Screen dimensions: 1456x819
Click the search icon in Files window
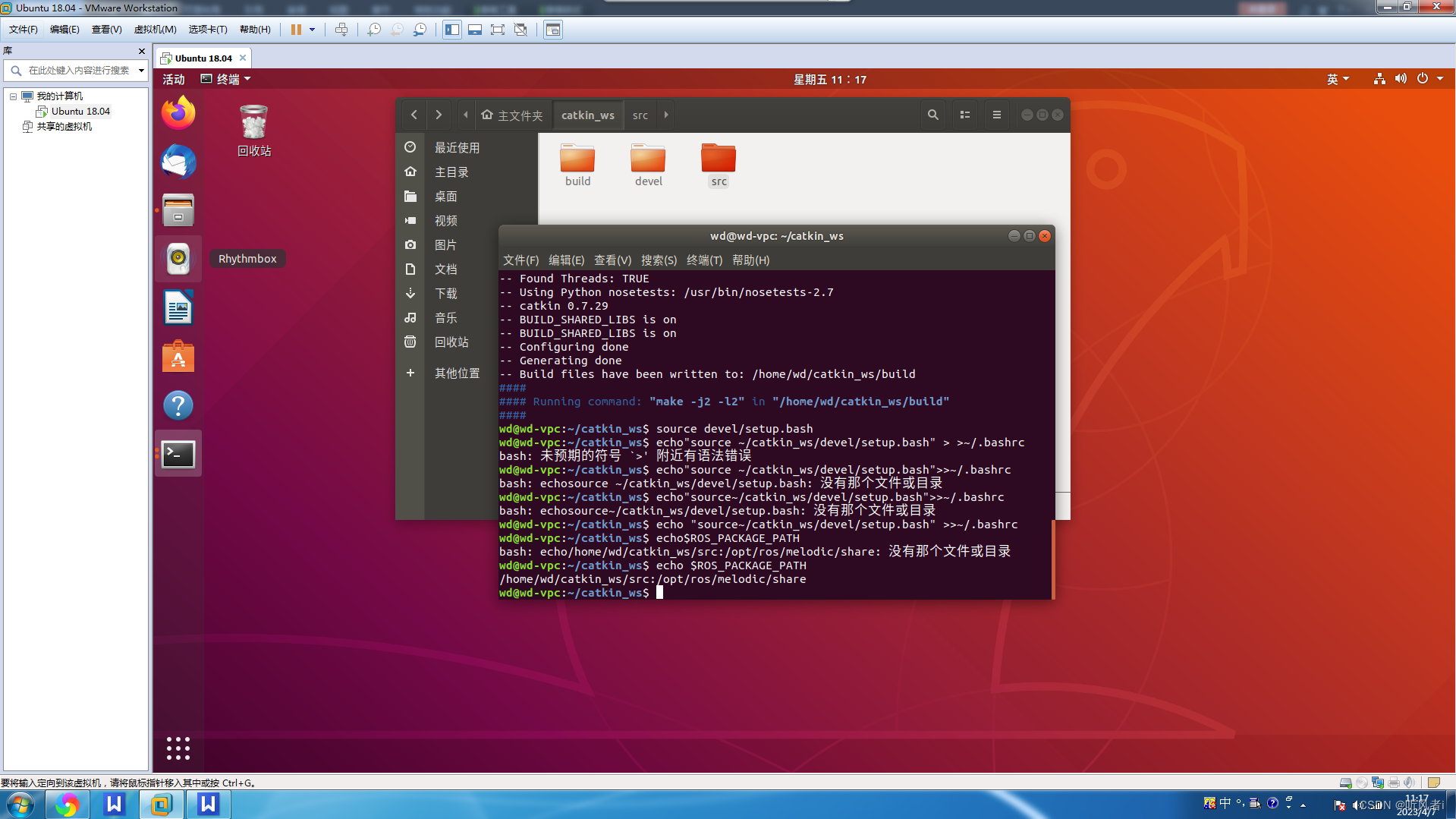[933, 115]
